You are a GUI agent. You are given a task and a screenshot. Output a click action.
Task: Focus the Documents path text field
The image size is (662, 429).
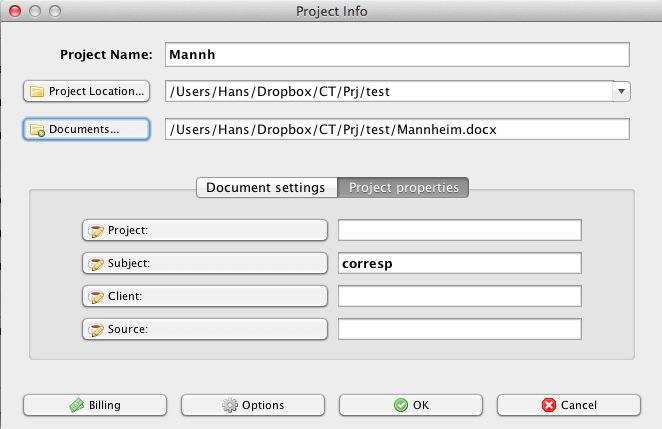pyautogui.click(x=397, y=130)
